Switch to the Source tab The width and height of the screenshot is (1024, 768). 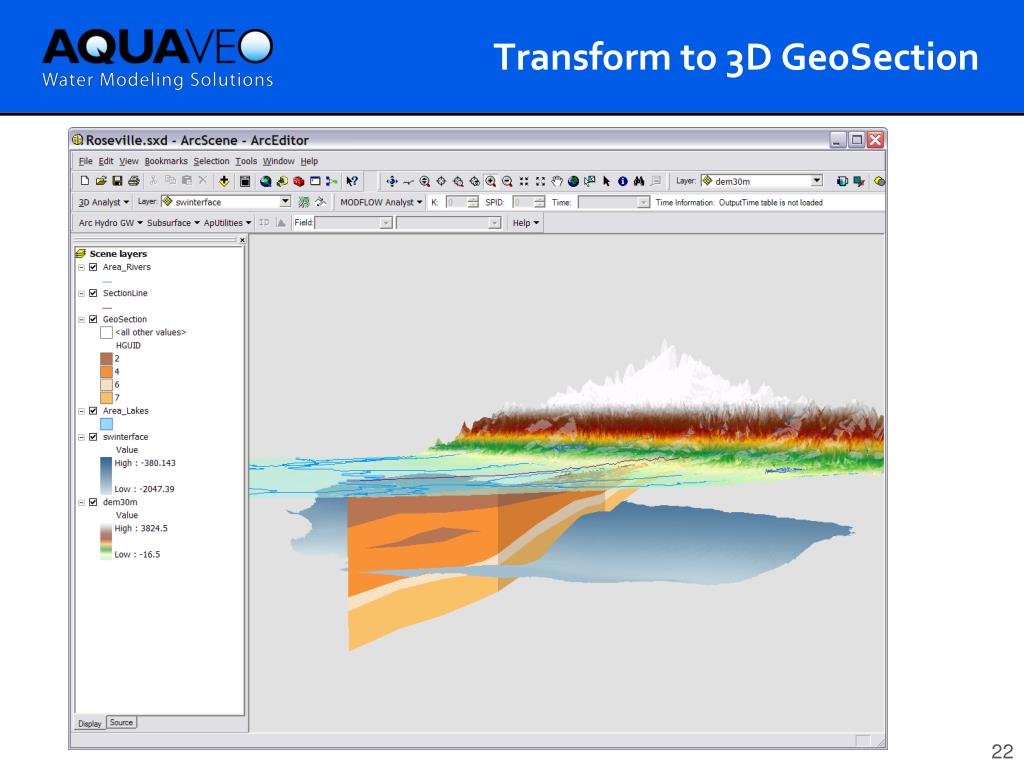121,722
